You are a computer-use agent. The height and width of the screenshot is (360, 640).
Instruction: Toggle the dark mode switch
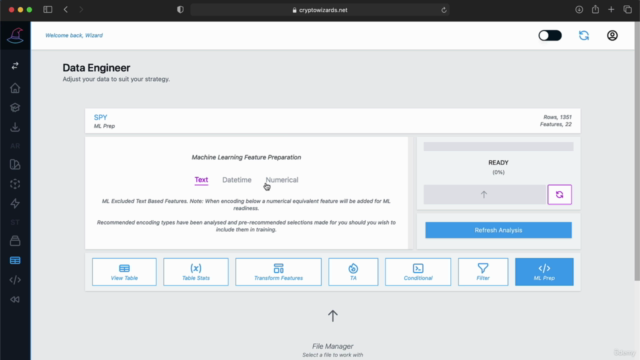550,36
